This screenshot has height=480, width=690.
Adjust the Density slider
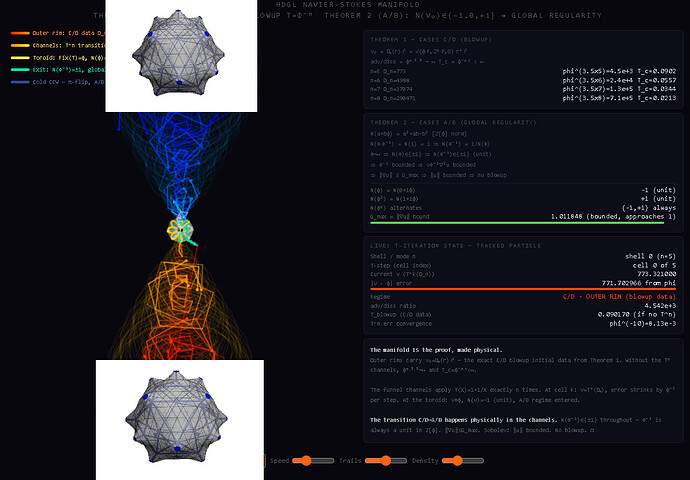click(462, 461)
